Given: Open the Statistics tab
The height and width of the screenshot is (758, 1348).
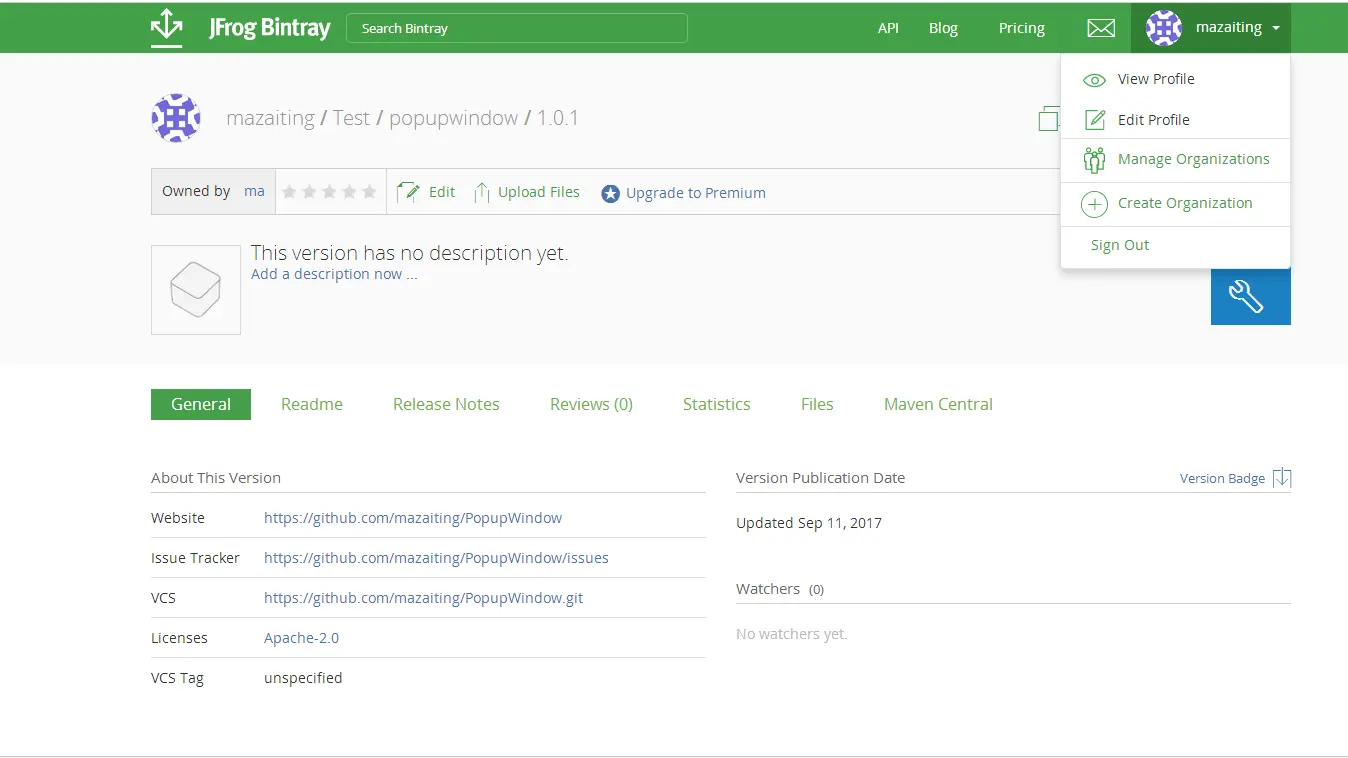Looking at the screenshot, I should pos(716,404).
